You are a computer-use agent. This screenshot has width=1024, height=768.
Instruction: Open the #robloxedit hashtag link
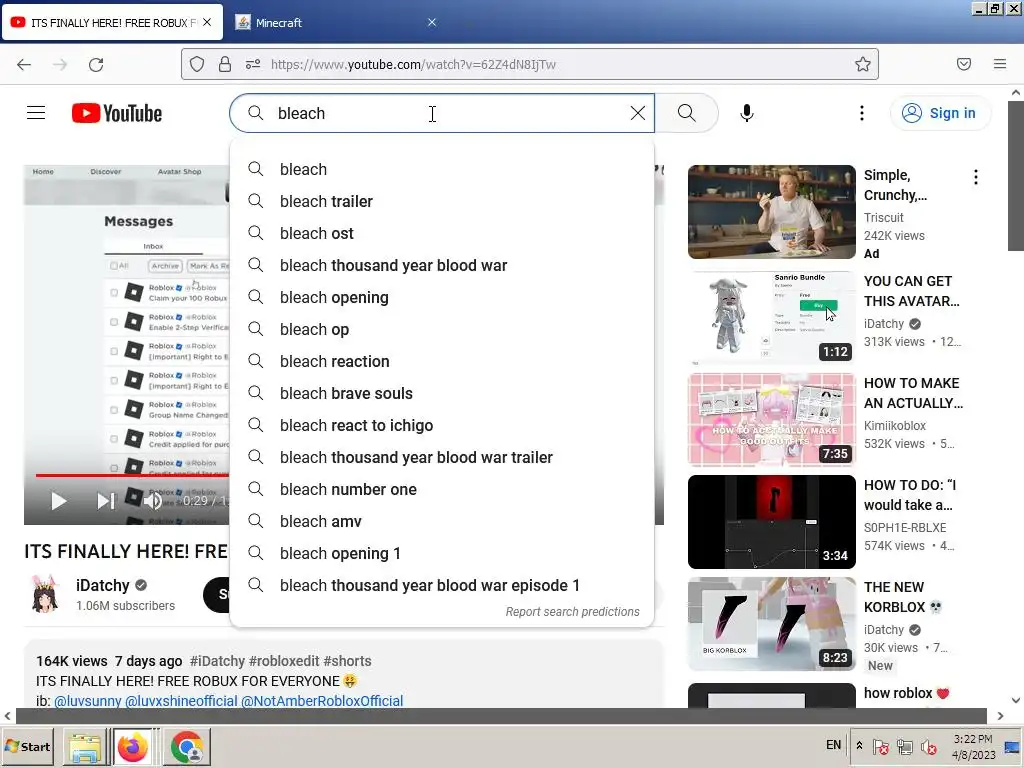[284, 661]
